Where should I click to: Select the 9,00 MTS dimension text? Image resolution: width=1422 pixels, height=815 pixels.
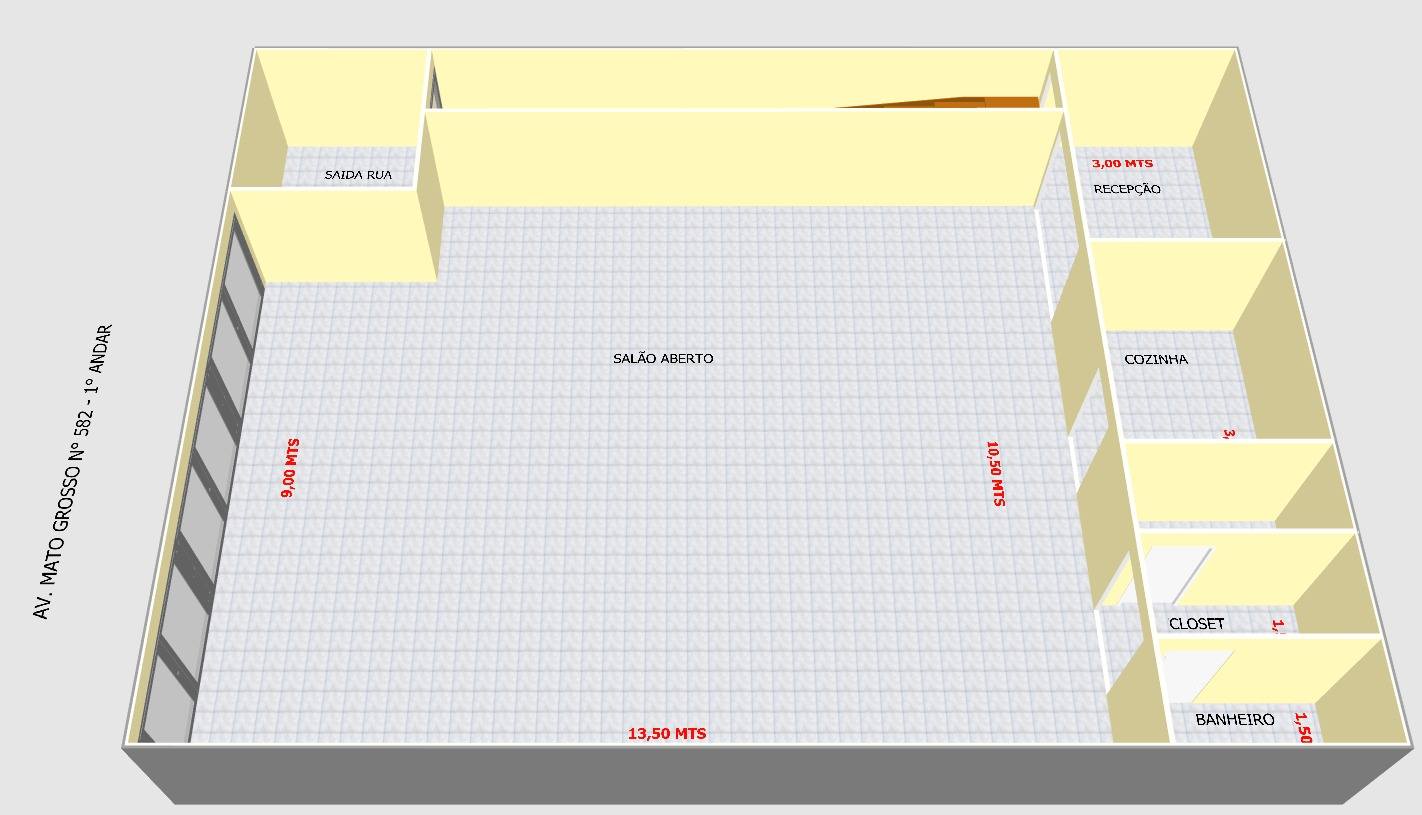(x=290, y=468)
